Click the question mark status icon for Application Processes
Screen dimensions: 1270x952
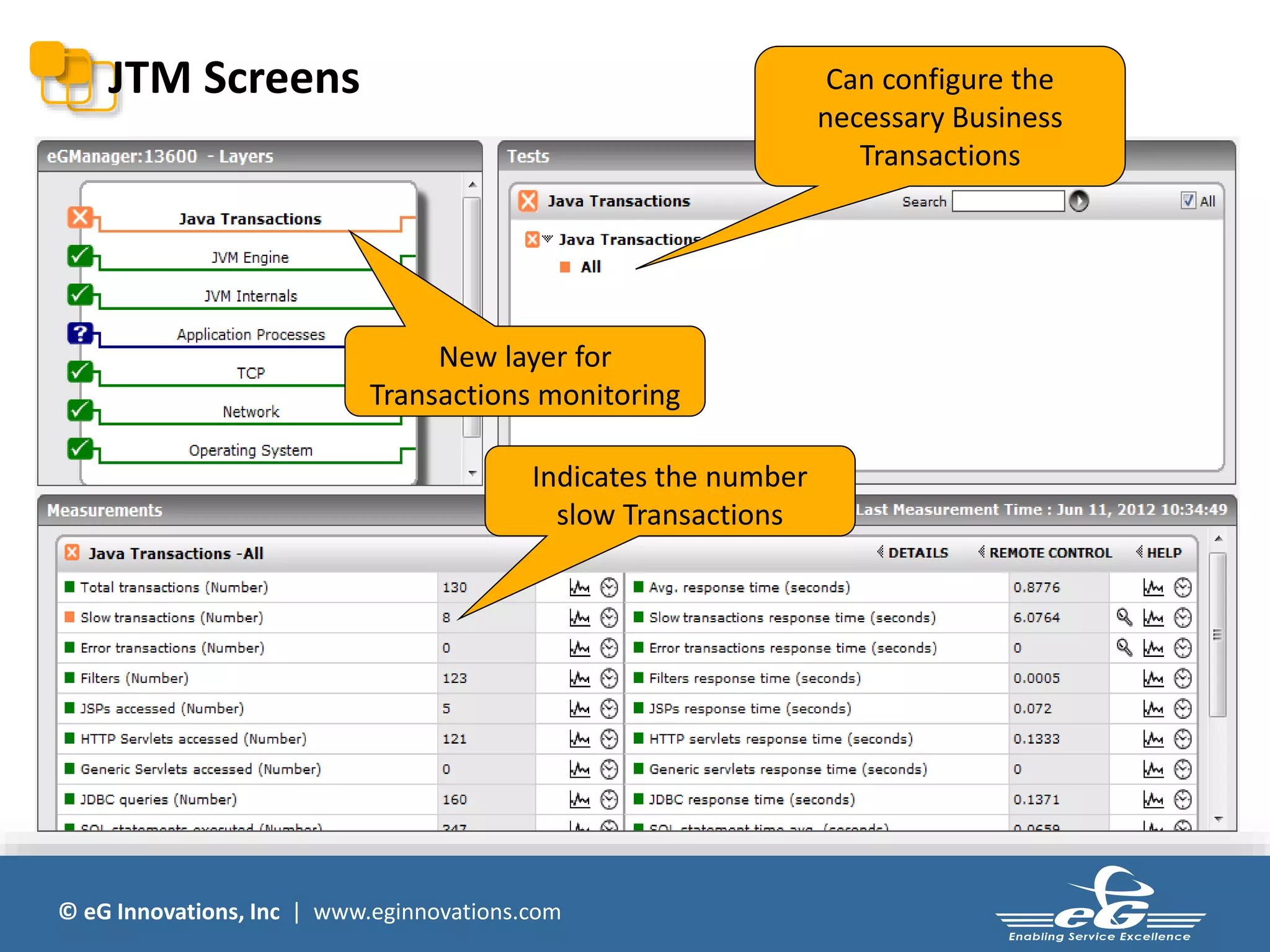pos(80,333)
